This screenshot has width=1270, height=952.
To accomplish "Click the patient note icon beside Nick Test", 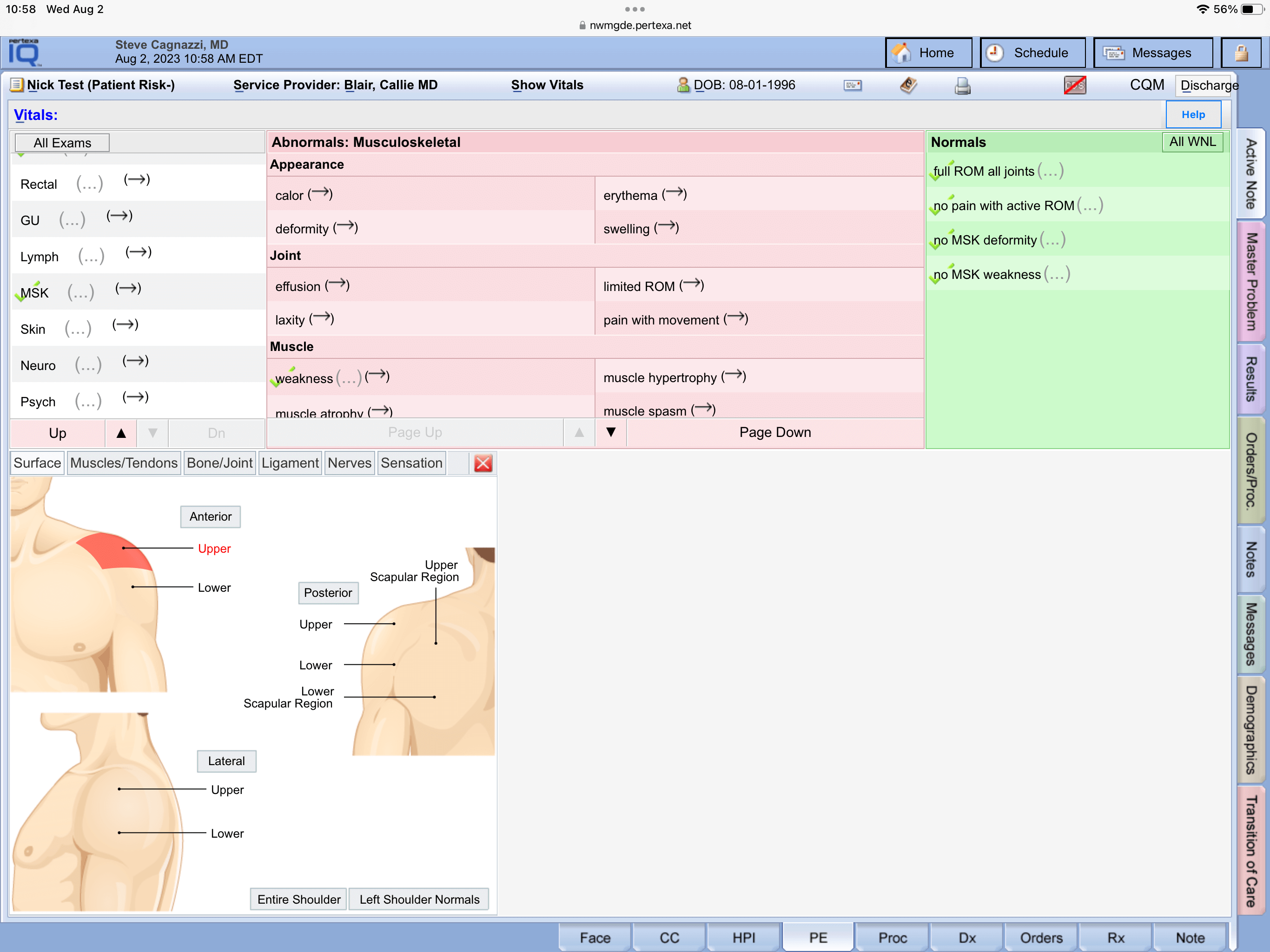I will click(17, 85).
